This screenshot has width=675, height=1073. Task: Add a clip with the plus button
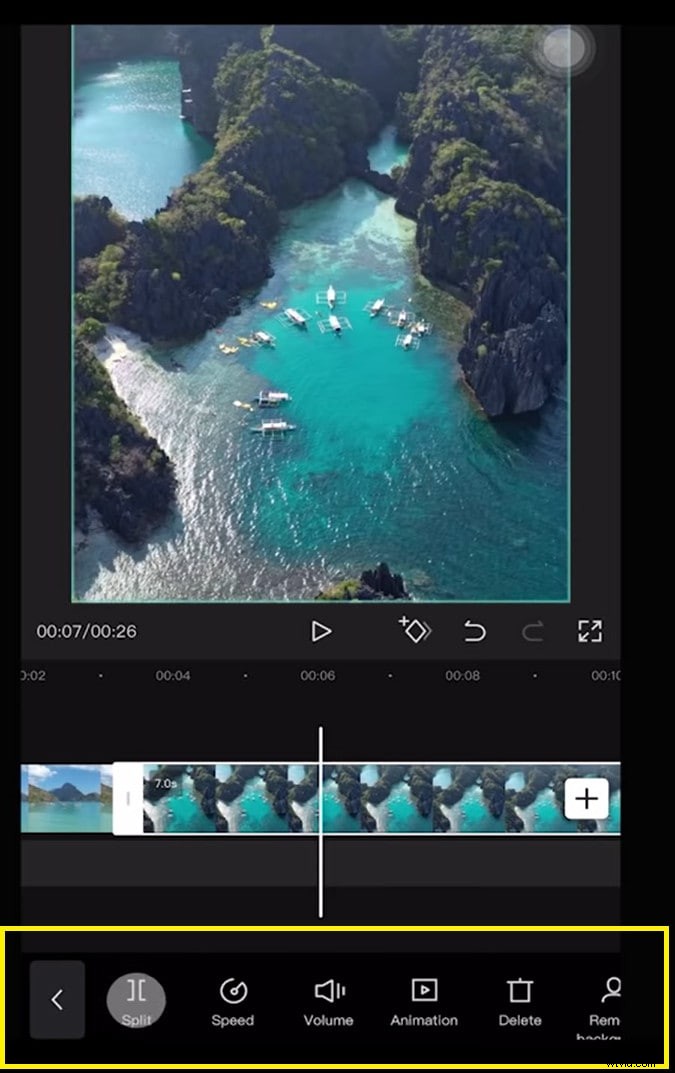coord(587,798)
